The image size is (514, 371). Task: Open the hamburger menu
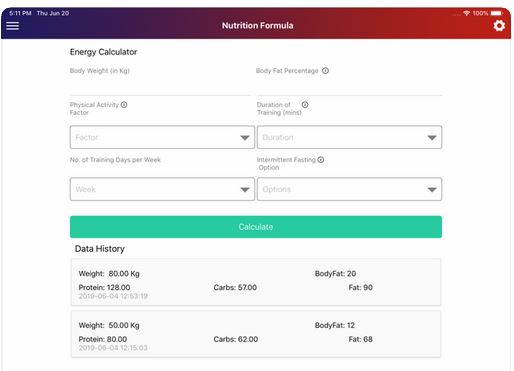click(12, 26)
